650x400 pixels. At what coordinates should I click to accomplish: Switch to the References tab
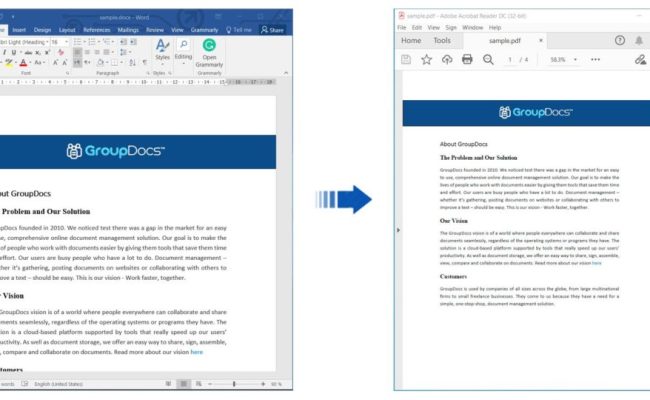click(x=97, y=30)
